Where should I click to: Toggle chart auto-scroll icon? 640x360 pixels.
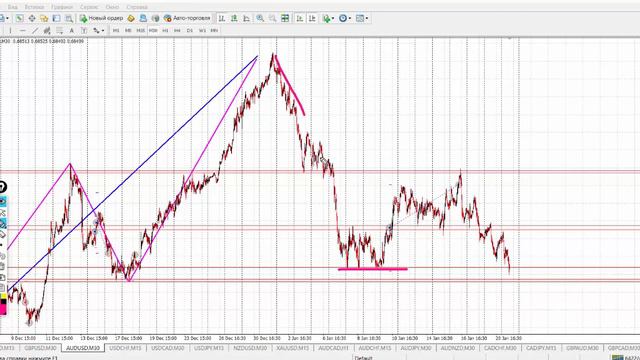pos(300,18)
